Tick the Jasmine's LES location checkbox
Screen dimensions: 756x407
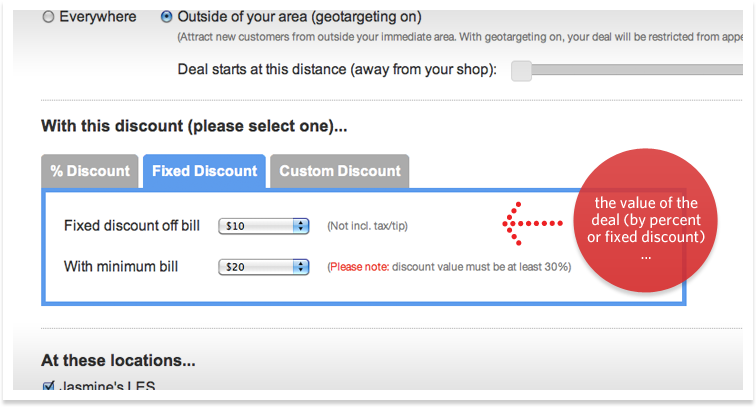click(48, 386)
